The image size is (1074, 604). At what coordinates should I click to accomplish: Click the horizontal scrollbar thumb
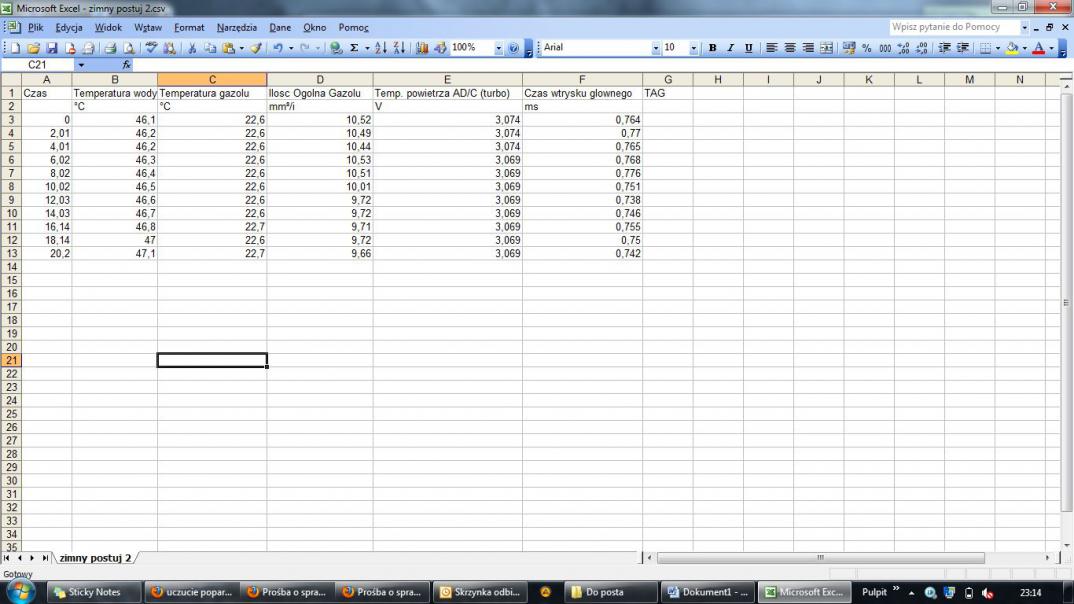coord(821,558)
